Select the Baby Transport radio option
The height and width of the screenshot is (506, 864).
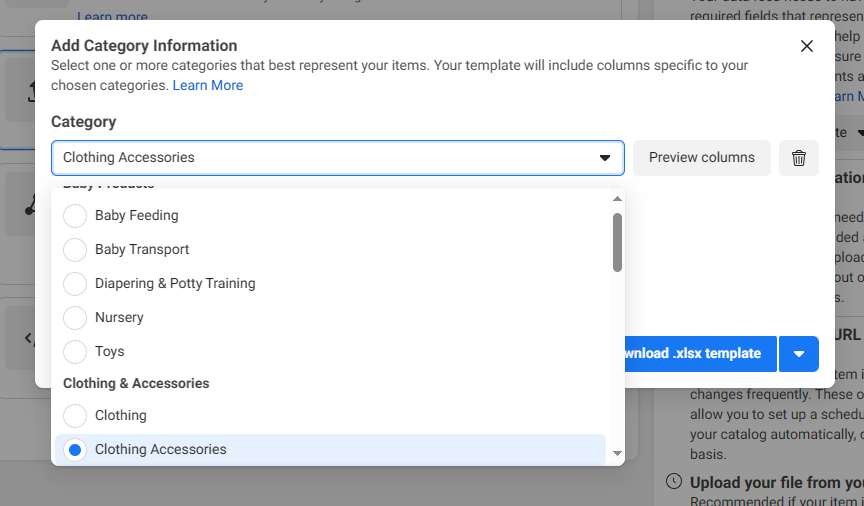point(75,250)
